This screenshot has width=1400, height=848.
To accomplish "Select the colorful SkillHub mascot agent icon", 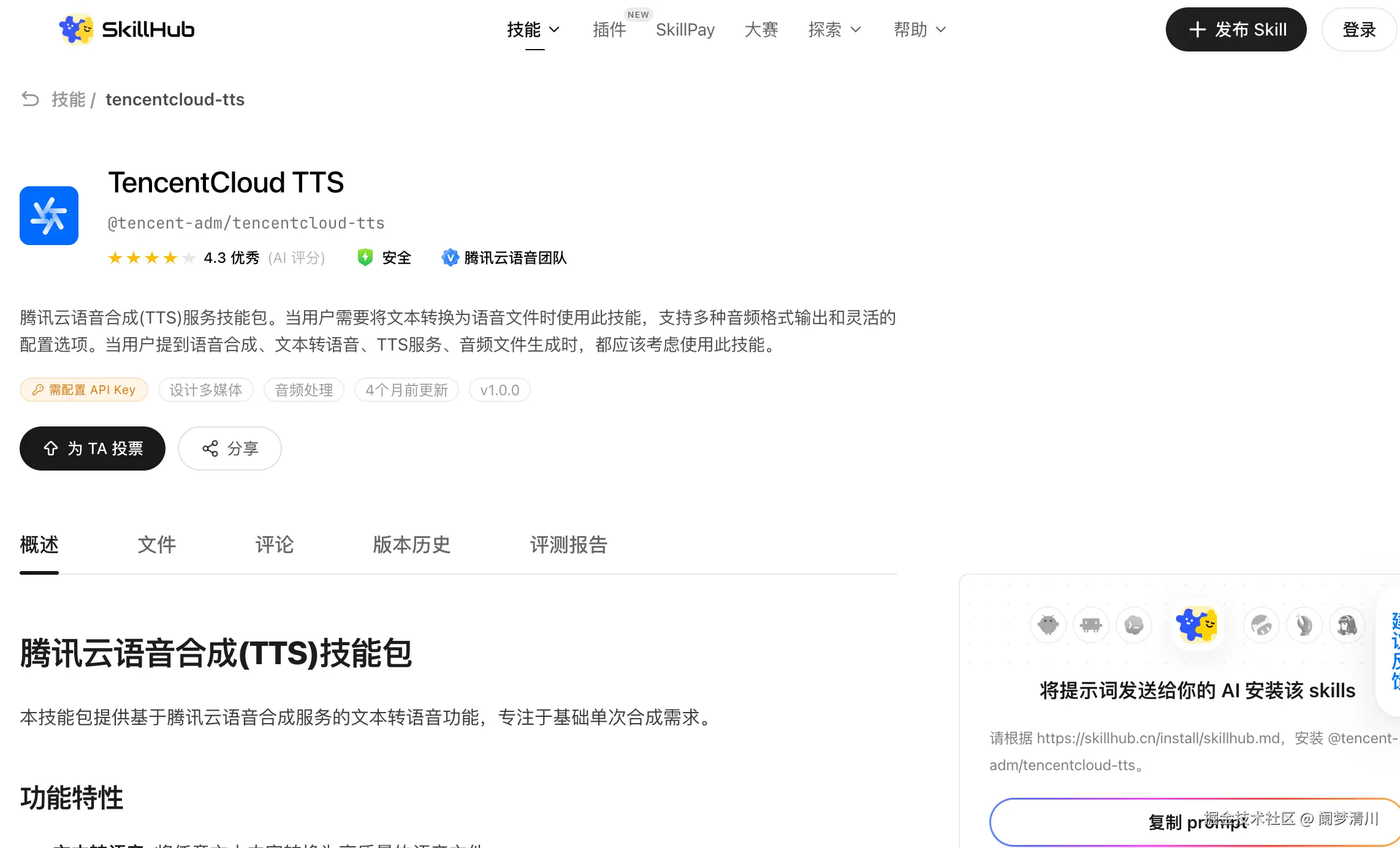I will click(1197, 625).
